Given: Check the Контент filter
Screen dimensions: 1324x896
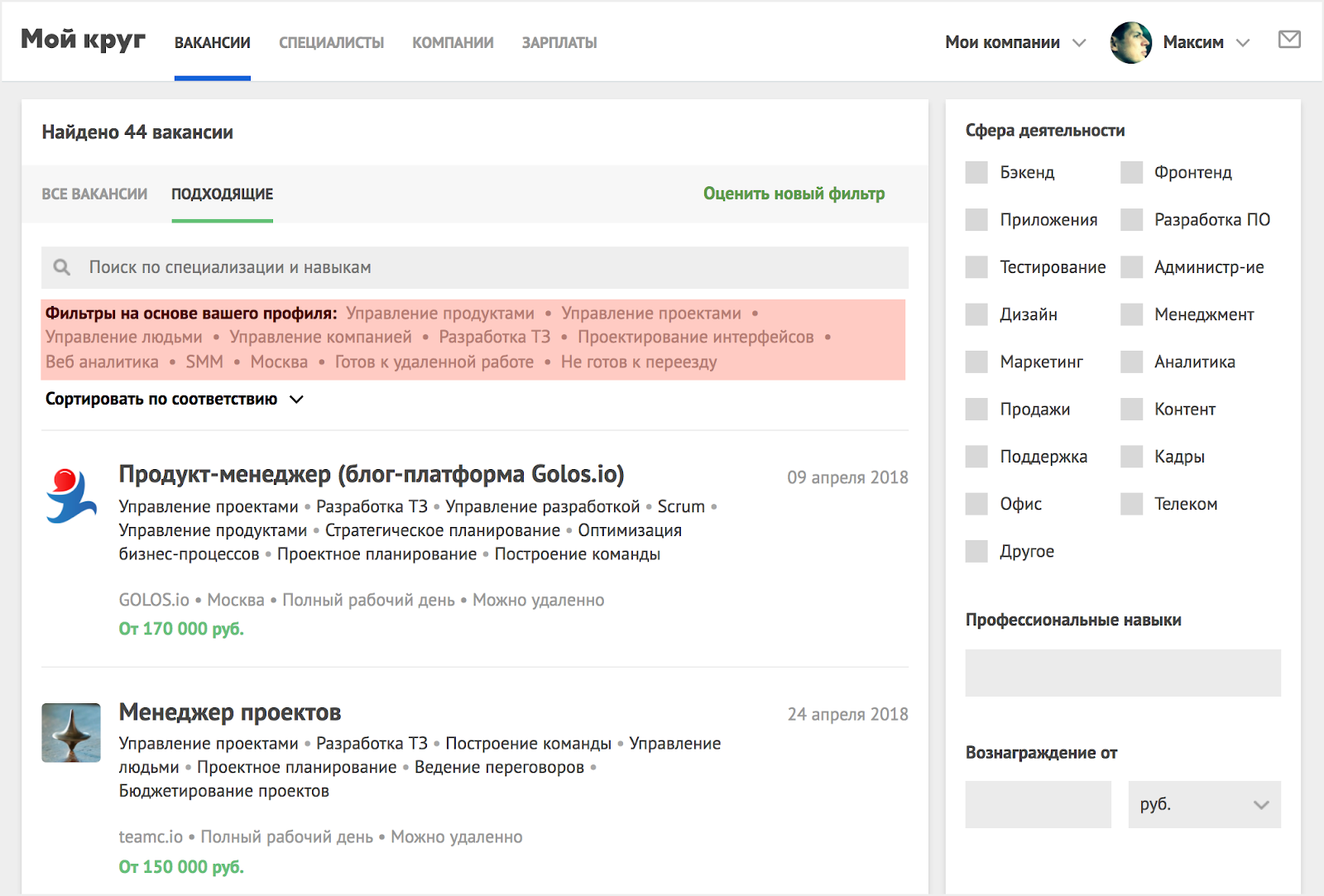Looking at the screenshot, I should (x=1131, y=409).
